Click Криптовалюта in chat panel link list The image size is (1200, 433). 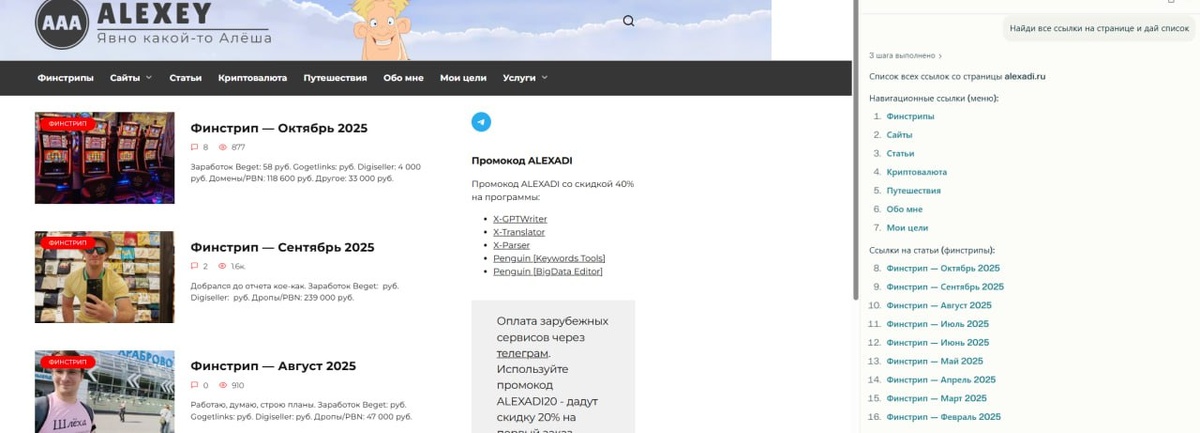point(916,172)
